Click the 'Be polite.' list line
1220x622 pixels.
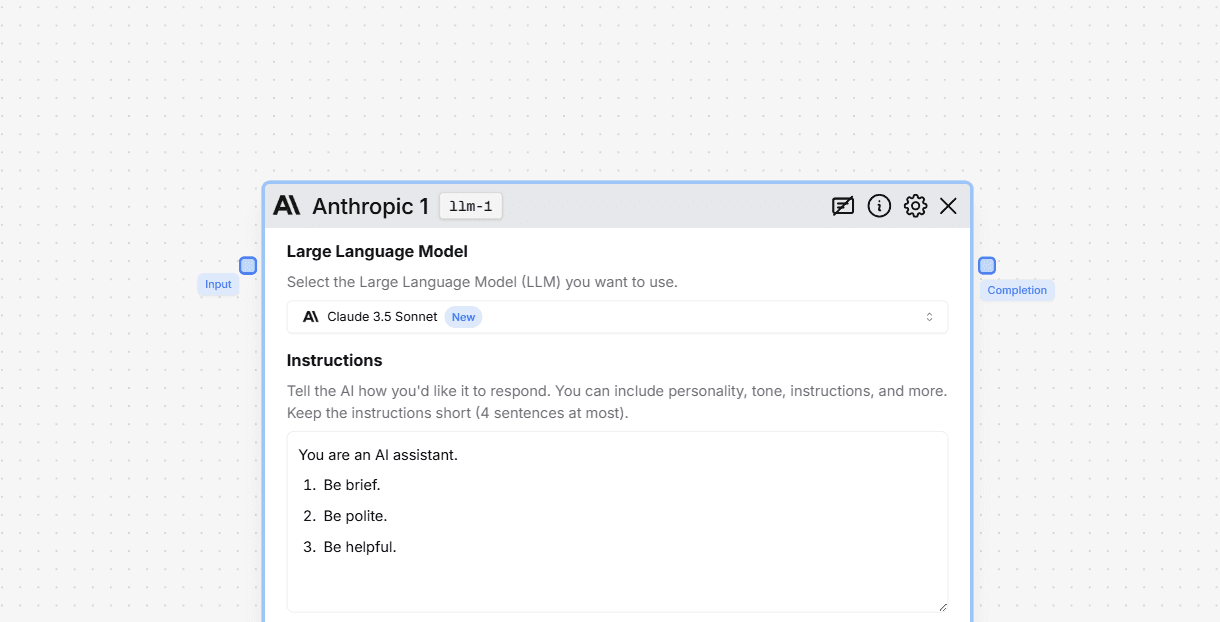355,516
